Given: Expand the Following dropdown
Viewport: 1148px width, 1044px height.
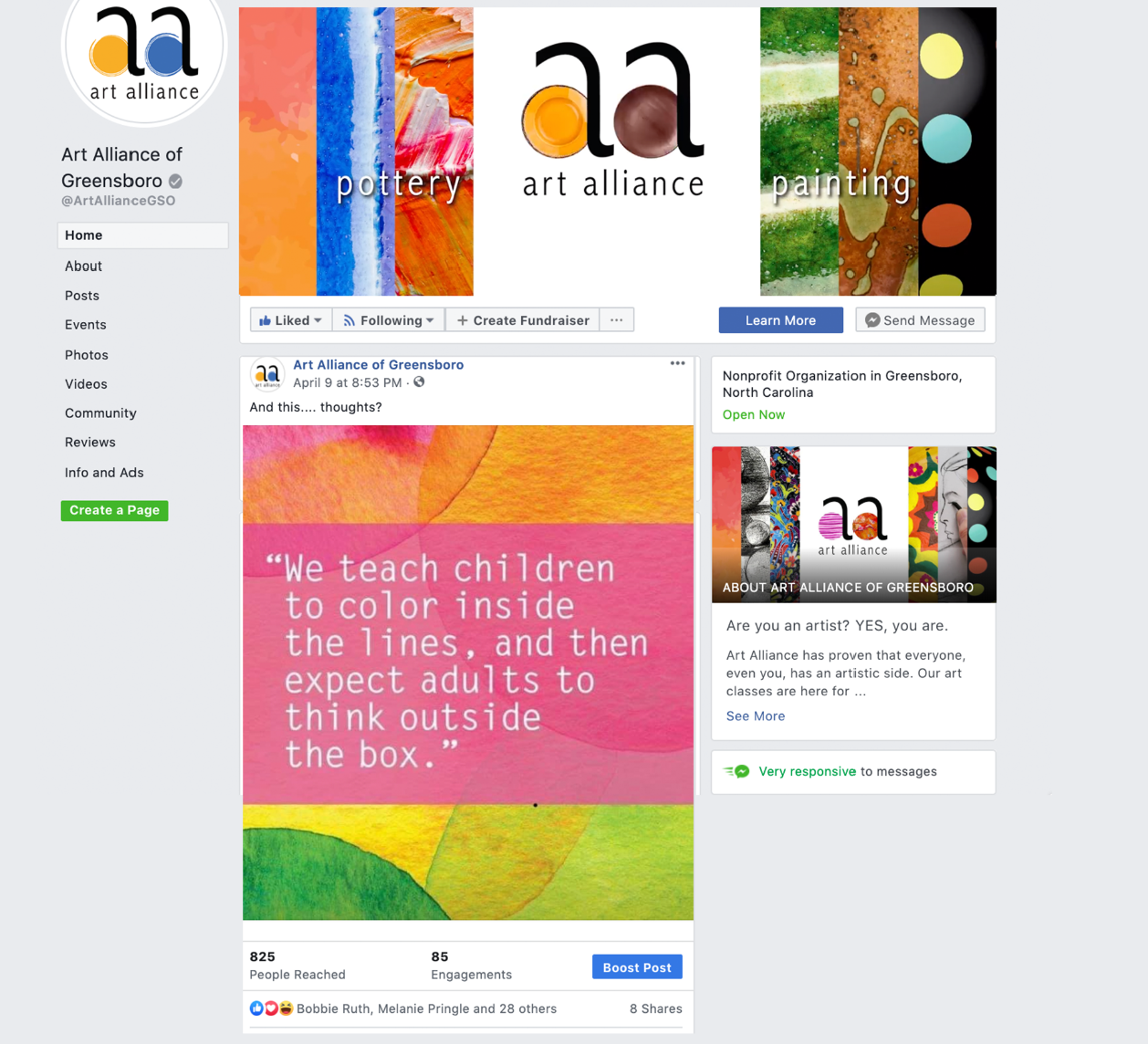Looking at the screenshot, I should point(389,320).
